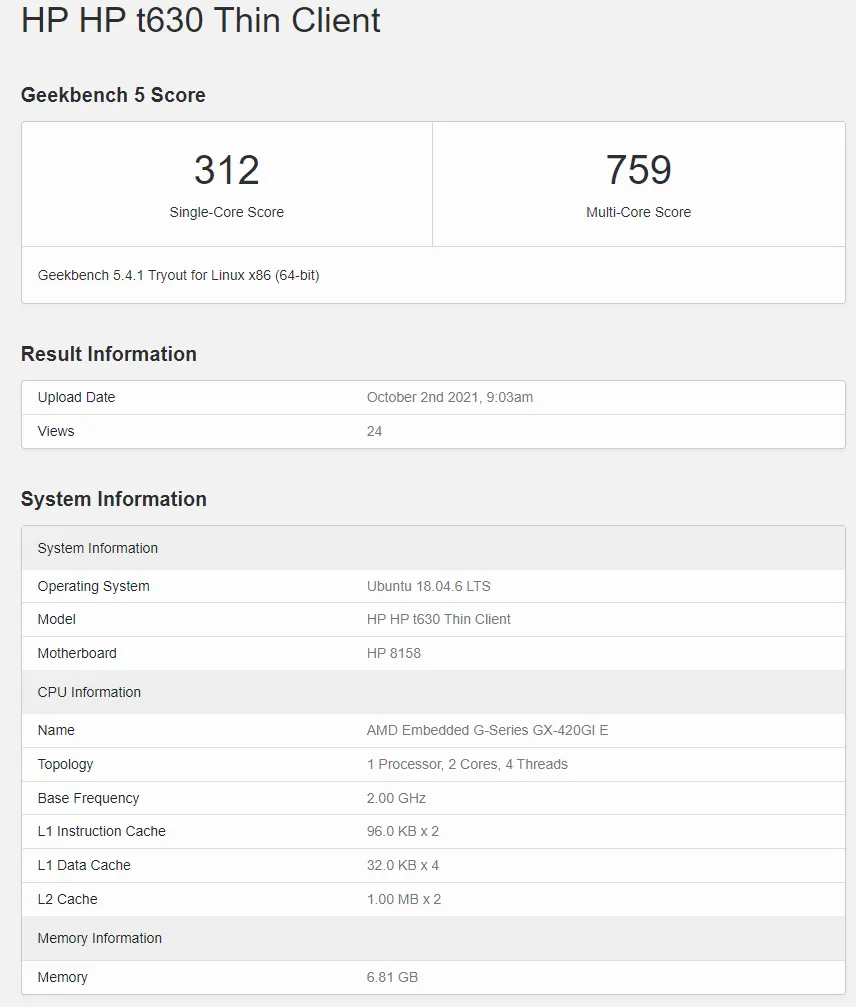Select the Memory value 6.81 GB

coord(392,977)
